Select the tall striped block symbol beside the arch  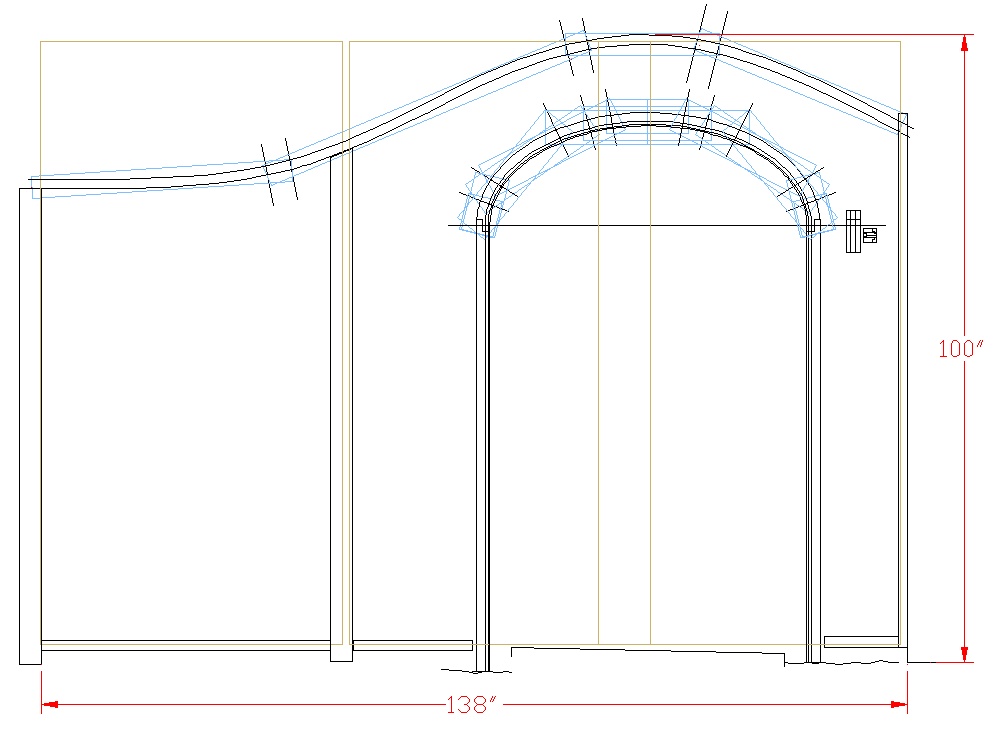853,232
